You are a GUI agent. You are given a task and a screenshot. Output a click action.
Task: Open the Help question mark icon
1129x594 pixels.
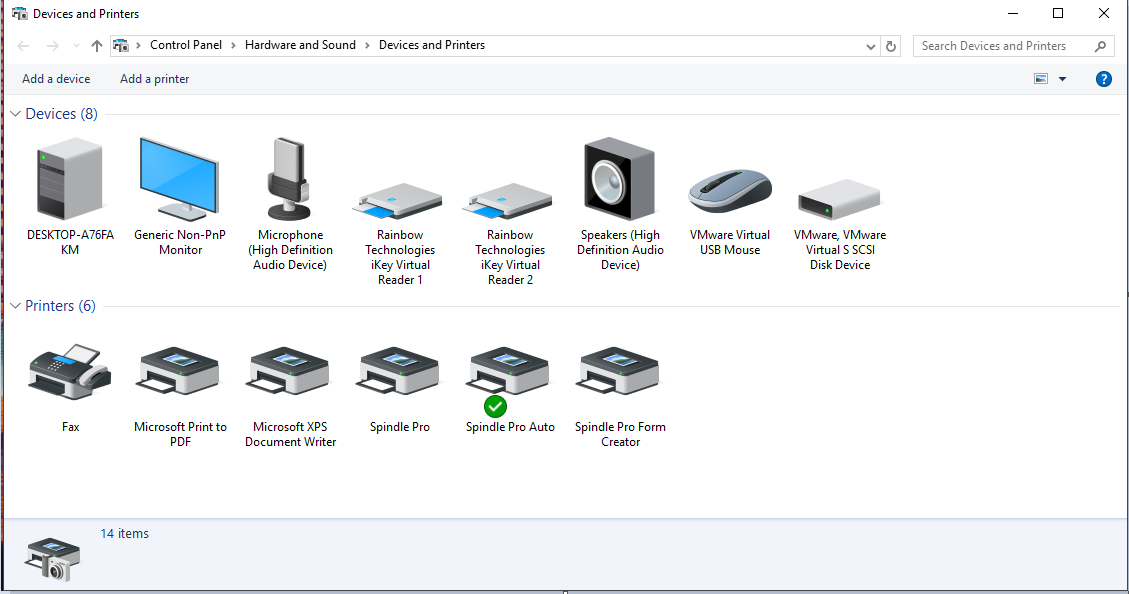click(x=1103, y=79)
